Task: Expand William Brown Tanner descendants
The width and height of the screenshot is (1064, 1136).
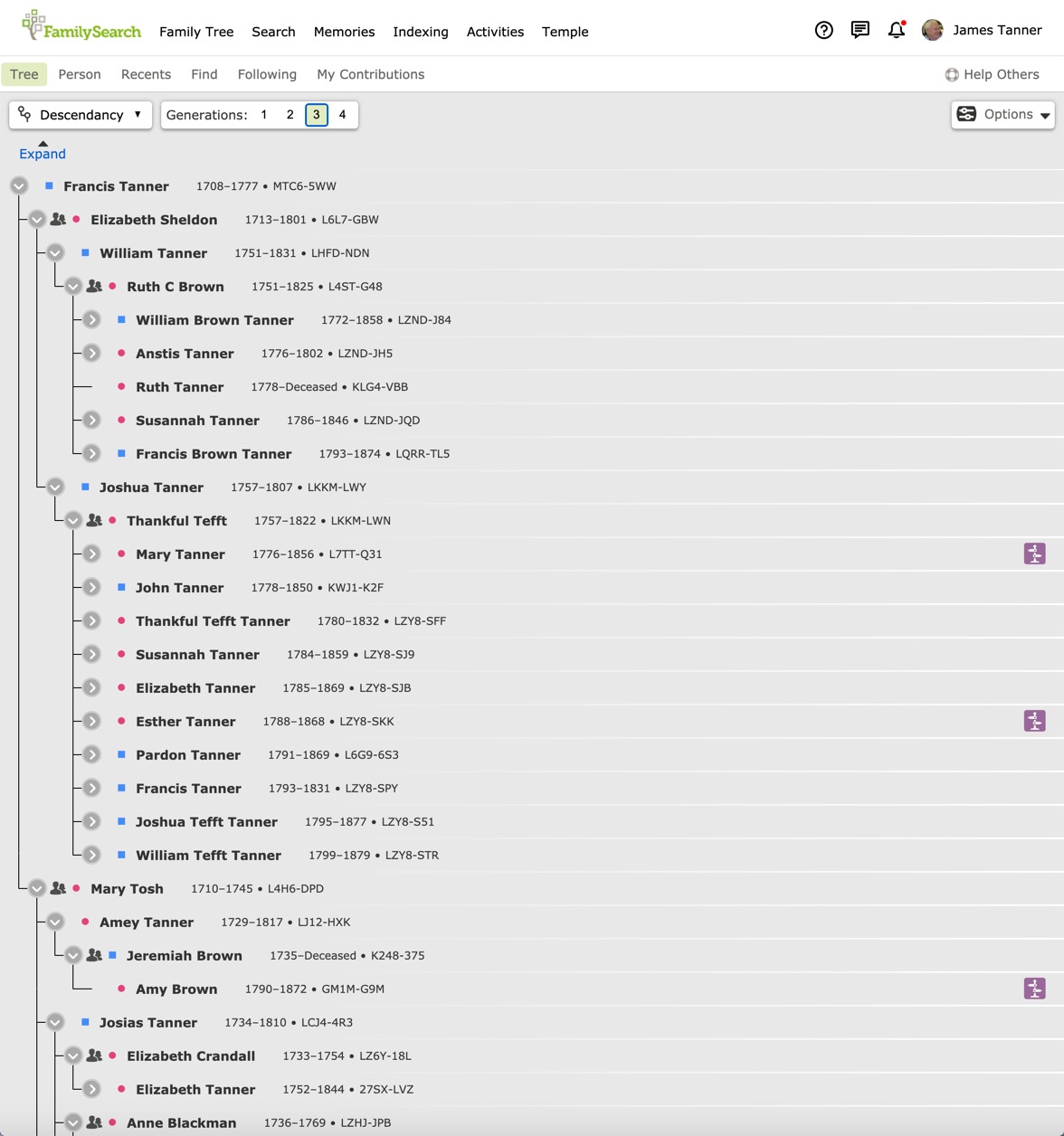Action: click(x=91, y=319)
